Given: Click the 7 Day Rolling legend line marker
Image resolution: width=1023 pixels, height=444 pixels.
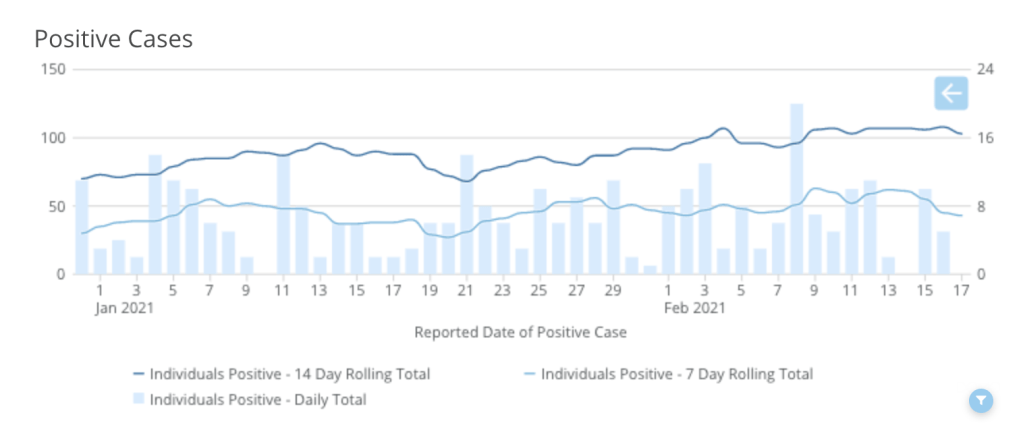Looking at the screenshot, I should pos(530,375).
